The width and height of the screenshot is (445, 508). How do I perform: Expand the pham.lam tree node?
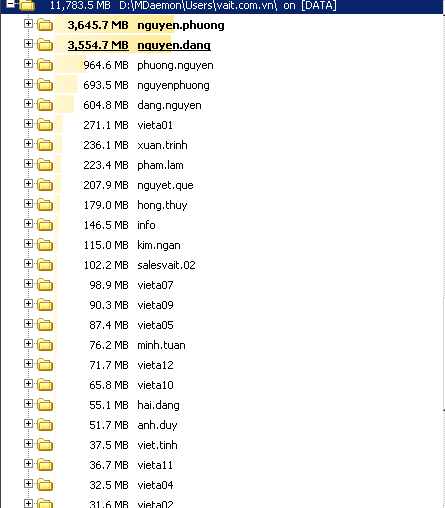tap(28, 164)
